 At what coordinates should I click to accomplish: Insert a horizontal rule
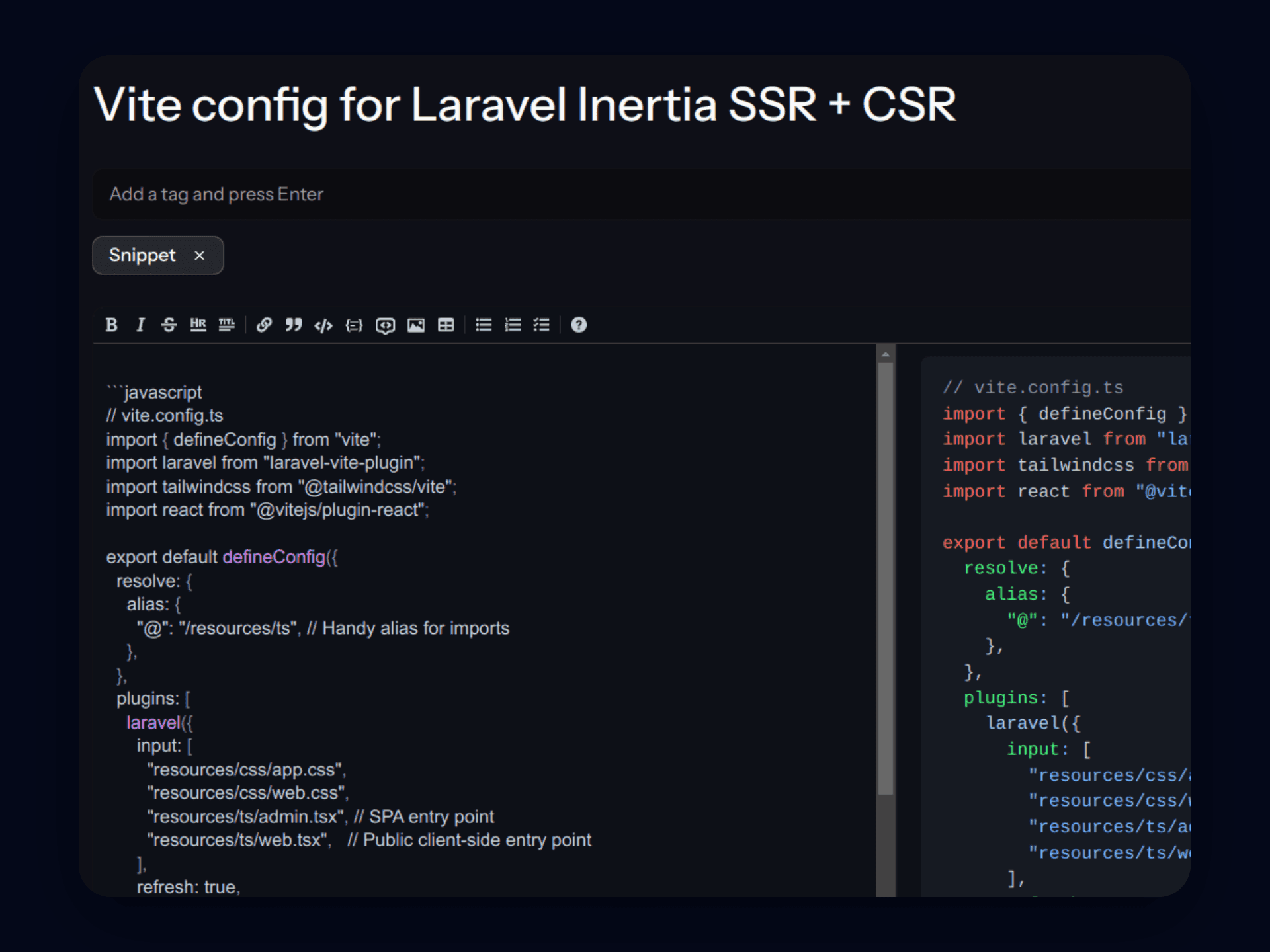point(198,325)
